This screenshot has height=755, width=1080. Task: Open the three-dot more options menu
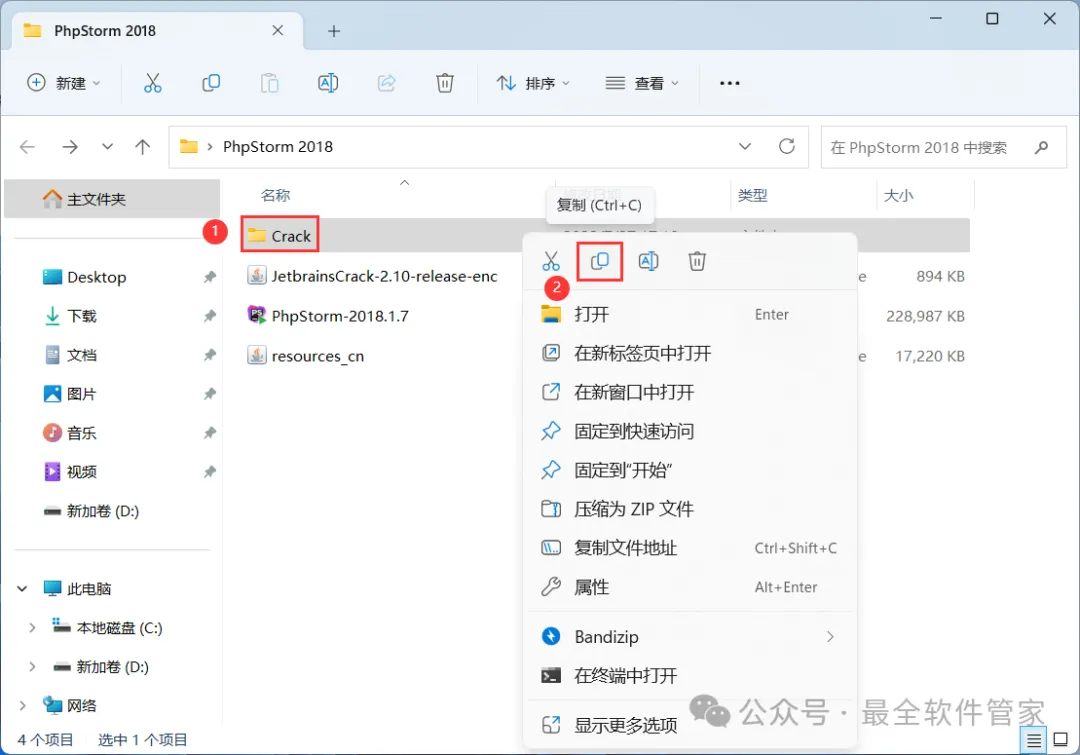[729, 83]
